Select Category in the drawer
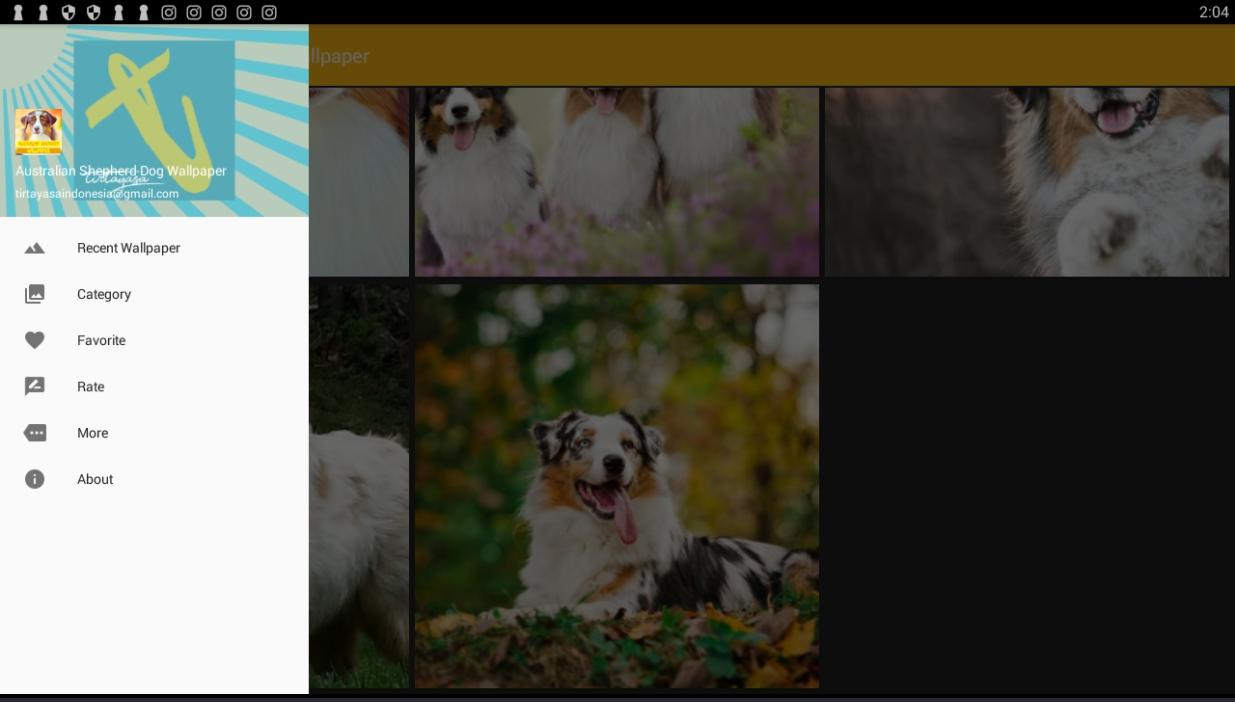This screenshot has height=702, width=1235. point(154,294)
